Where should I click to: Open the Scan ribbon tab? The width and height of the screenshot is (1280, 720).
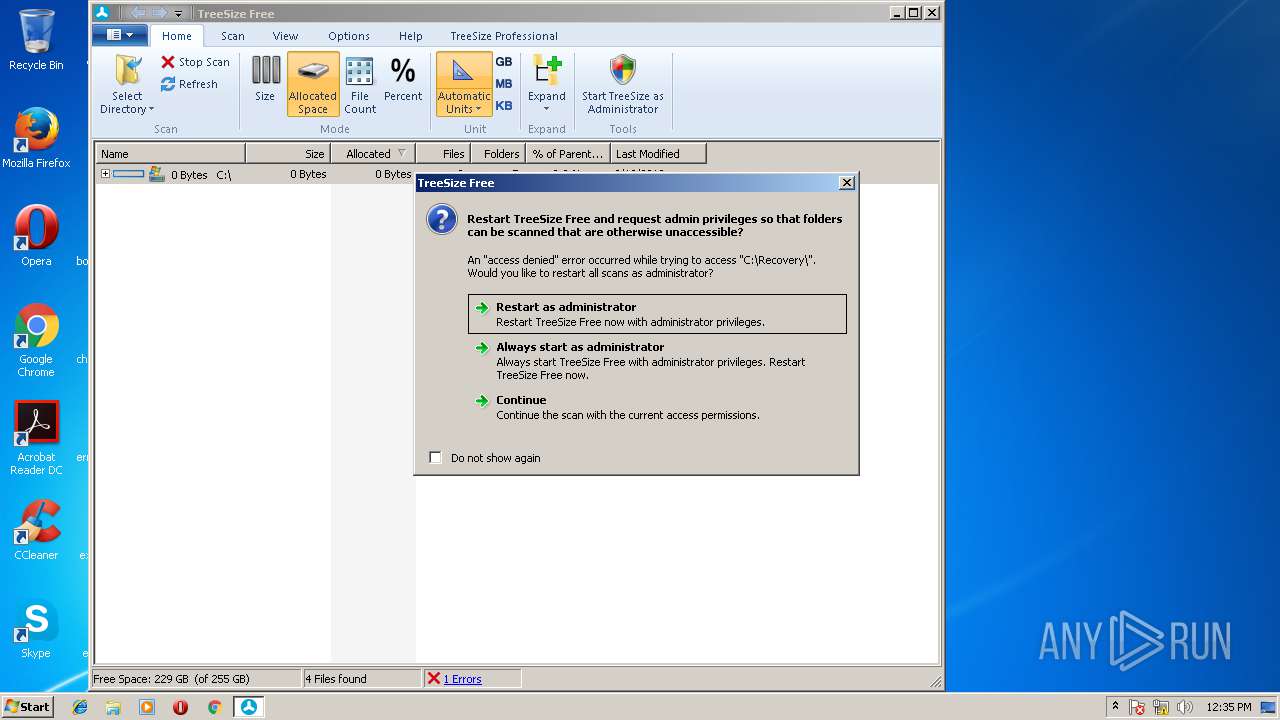point(233,36)
